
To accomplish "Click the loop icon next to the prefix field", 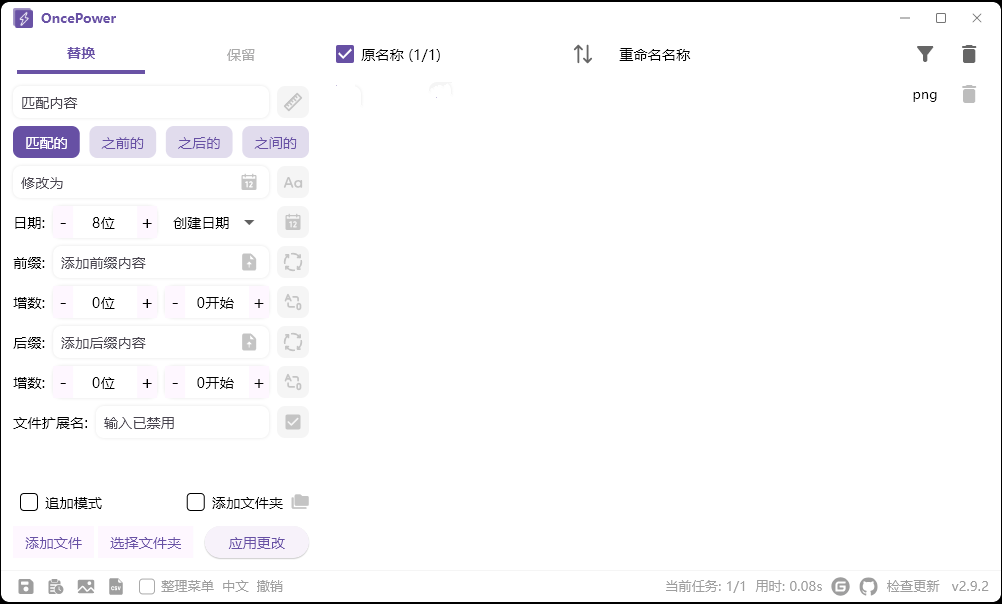I will click(x=292, y=262).
